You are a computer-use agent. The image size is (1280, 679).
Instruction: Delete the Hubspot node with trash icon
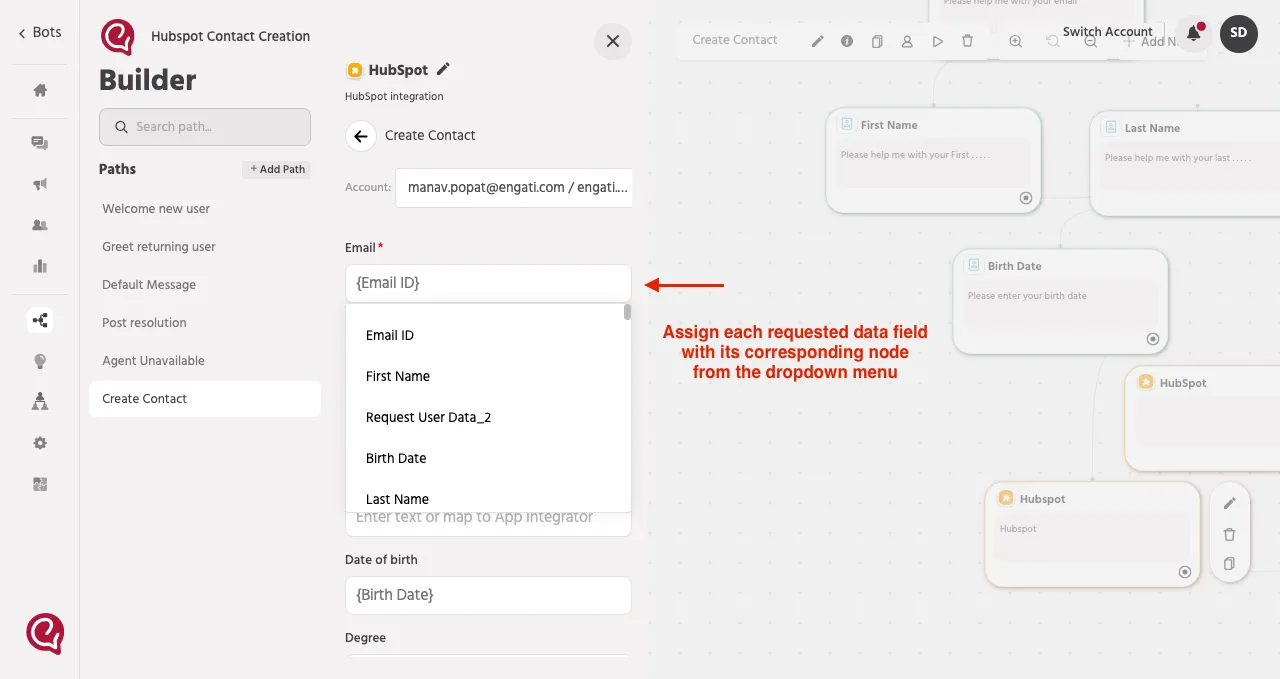[x=1230, y=535]
